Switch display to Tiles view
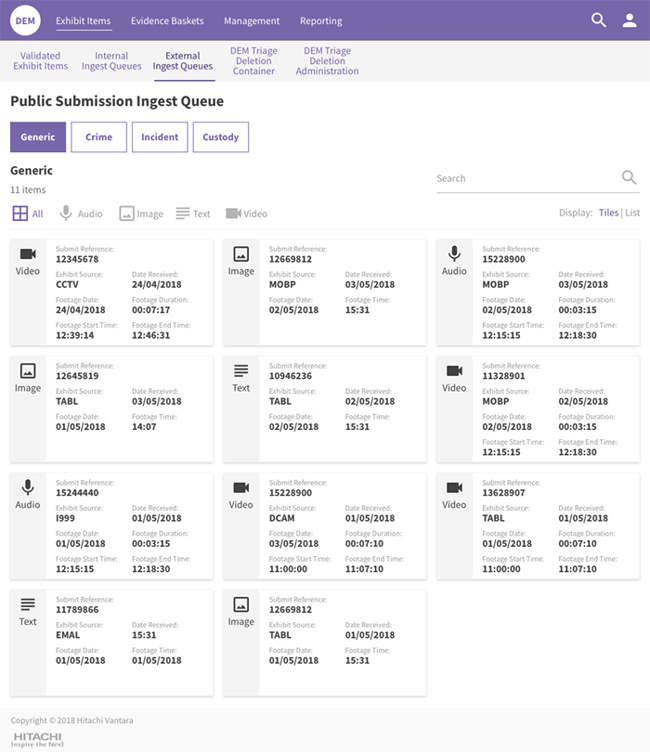 (608, 213)
